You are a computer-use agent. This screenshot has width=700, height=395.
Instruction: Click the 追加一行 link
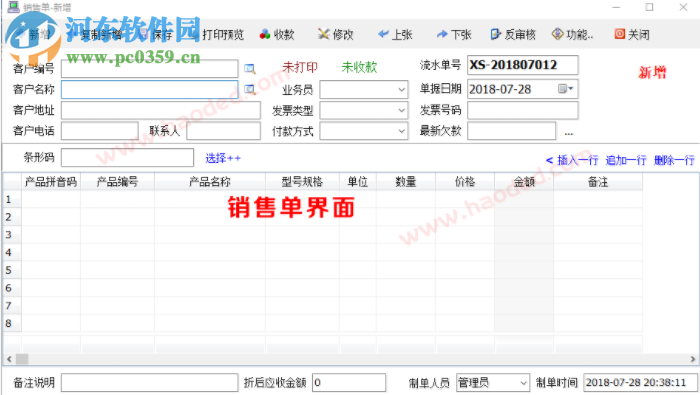[626, 160]
